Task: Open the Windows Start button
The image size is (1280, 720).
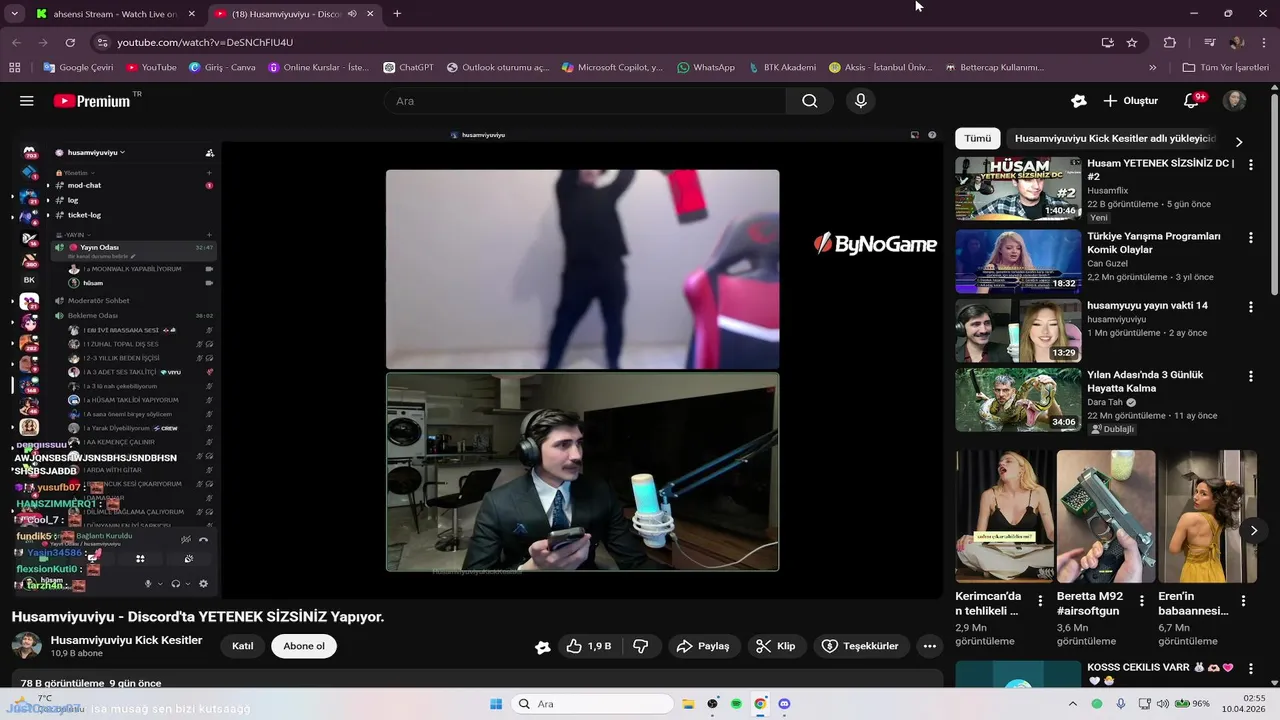Action: (496, 704)
